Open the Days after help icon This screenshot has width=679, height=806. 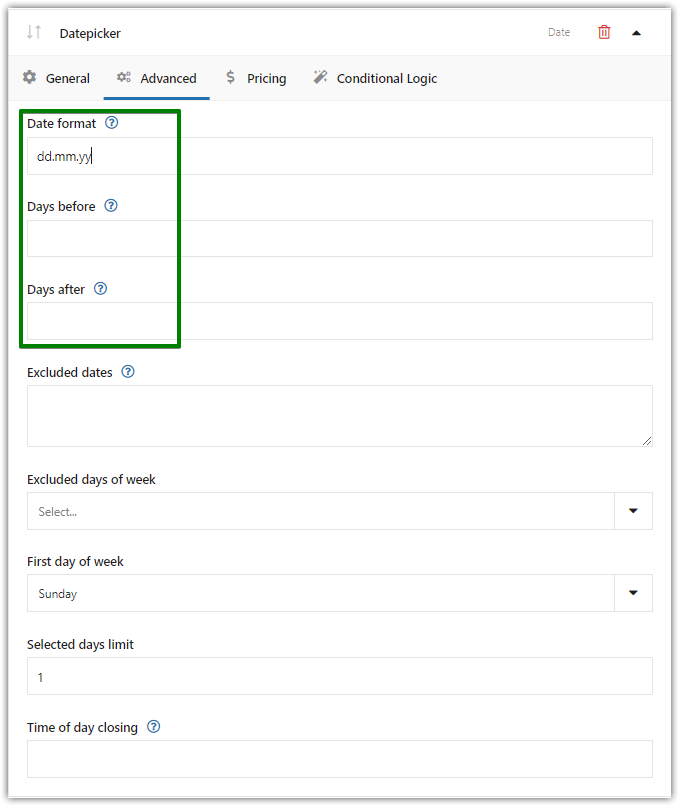point(101,289)
